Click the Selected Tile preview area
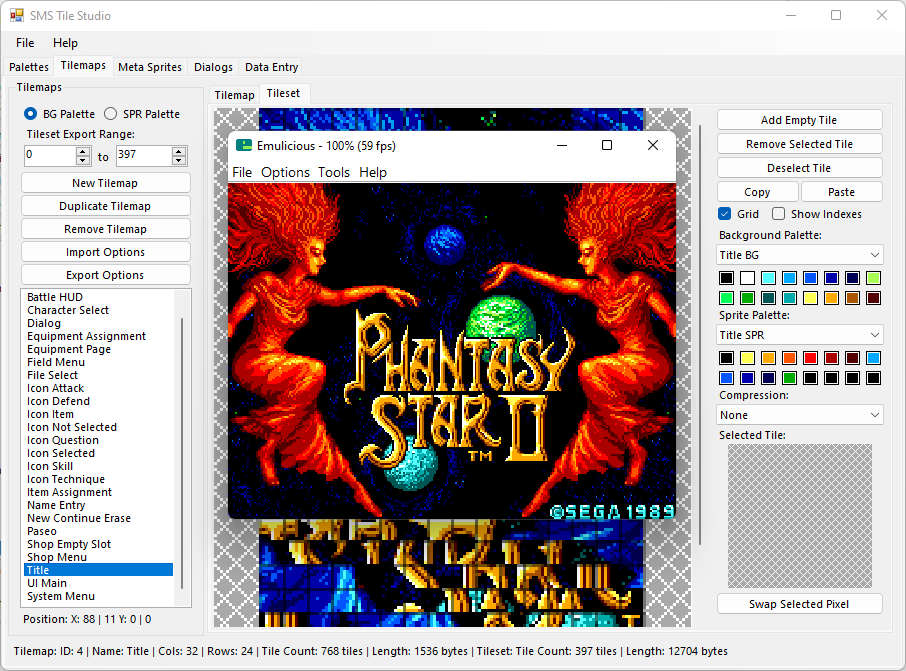The image size is (906, 671). [x=800, y=516]
